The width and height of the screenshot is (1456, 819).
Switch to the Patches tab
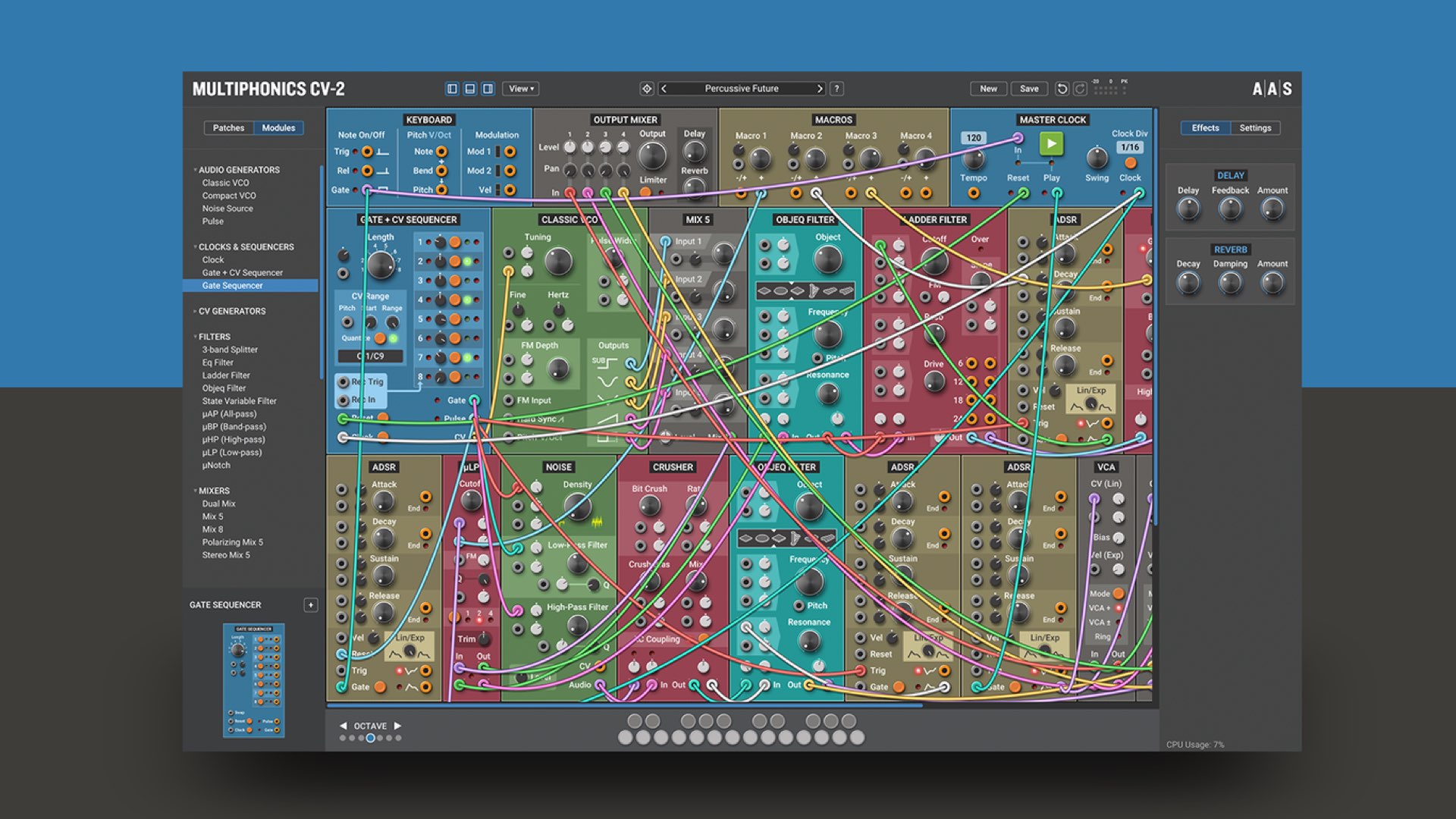click(228, 128)
